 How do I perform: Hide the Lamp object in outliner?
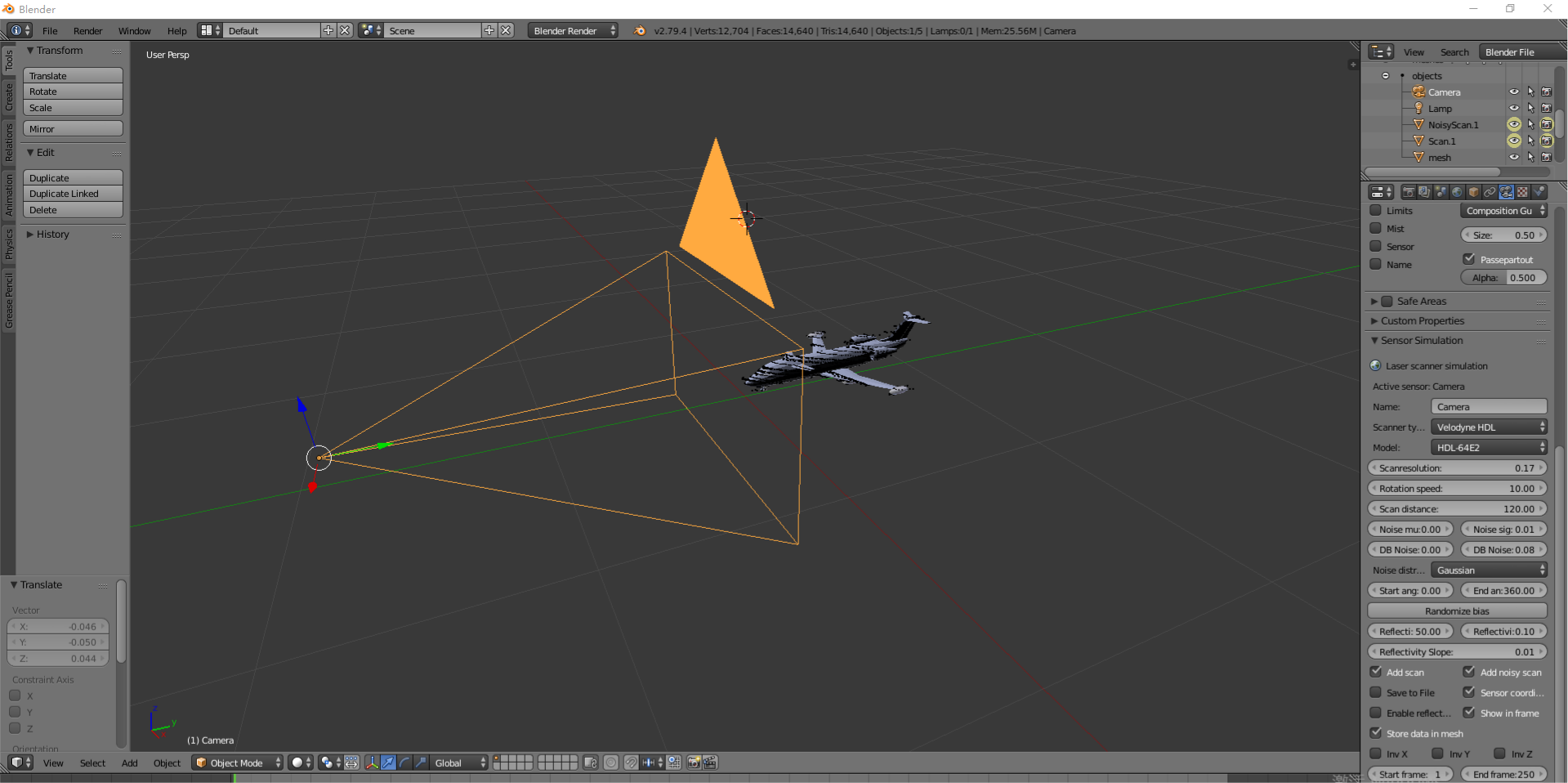point(1513,109)
